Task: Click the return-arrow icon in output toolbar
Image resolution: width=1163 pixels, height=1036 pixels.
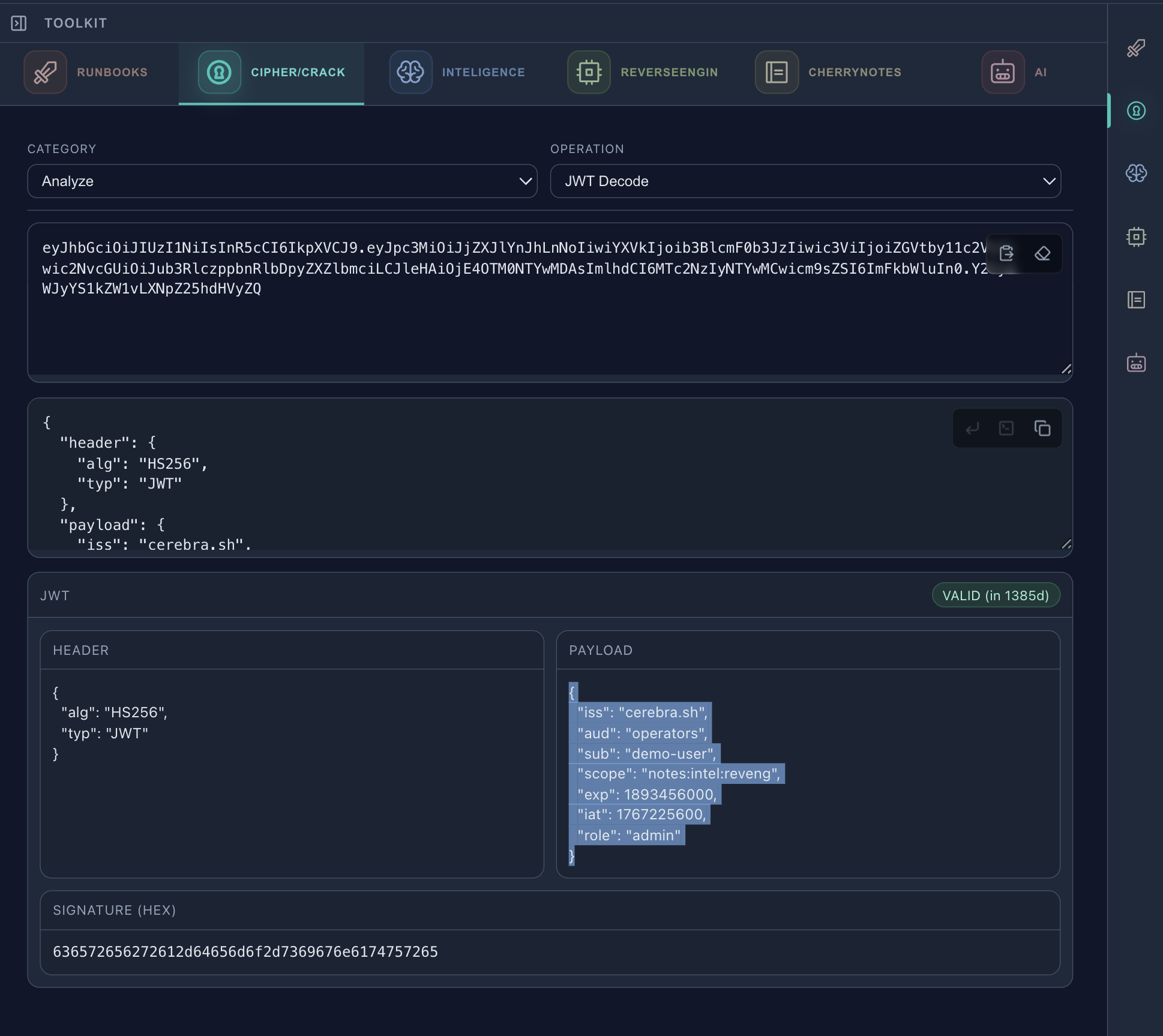Action: pyautogui.click(x=972, y=428)
